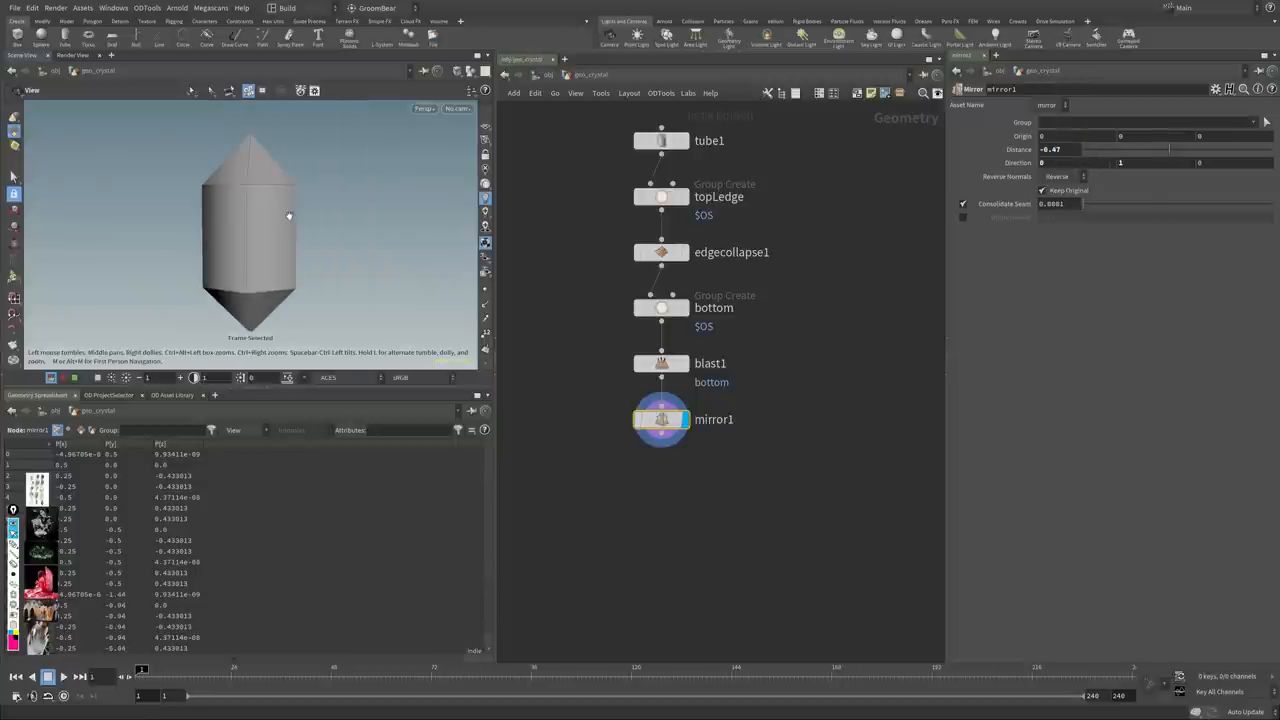Activate the magnifying glass search in the network editor

tap(922, 92)
